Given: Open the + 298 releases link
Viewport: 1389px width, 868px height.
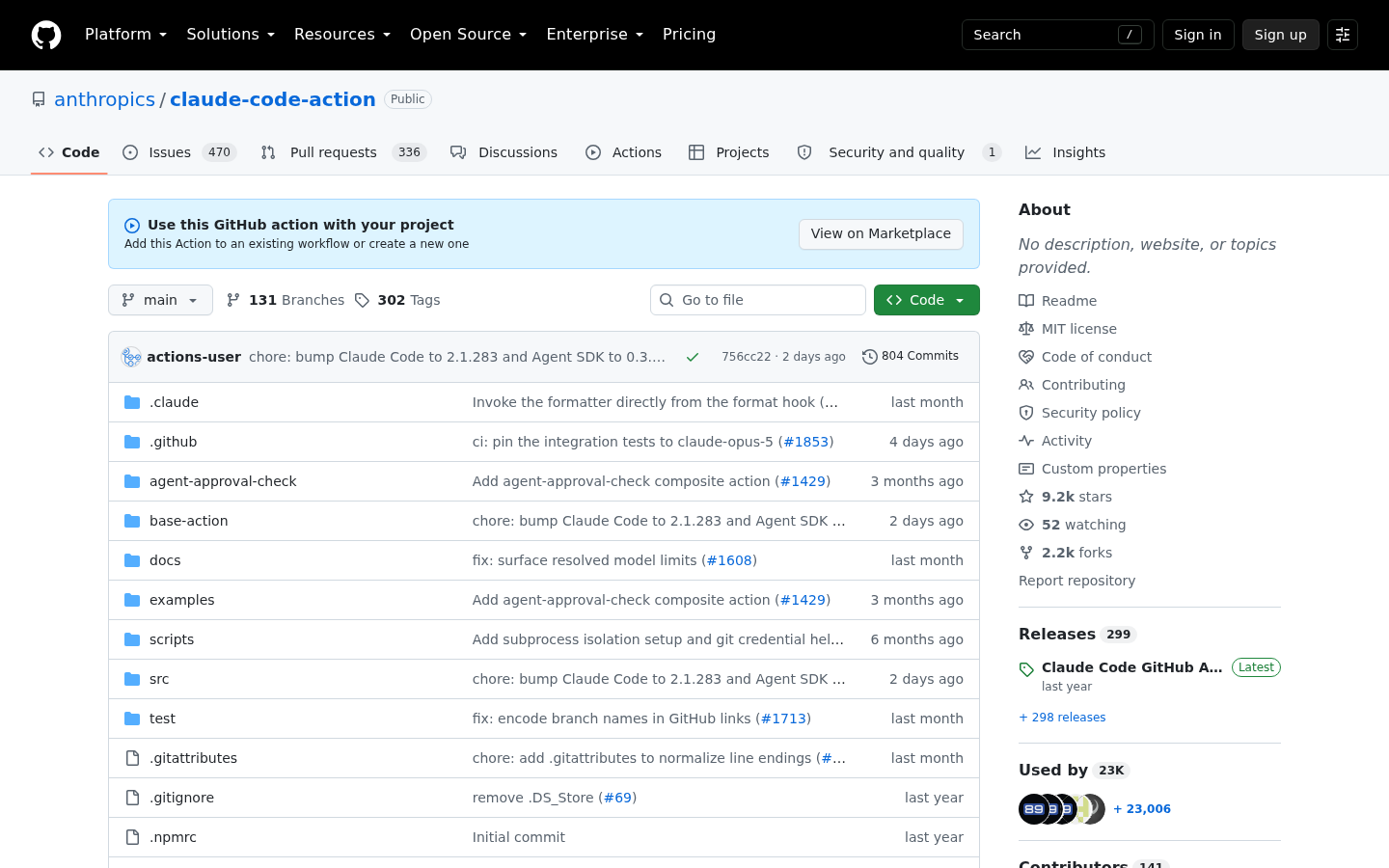Looking at the screenshot, I should 1062,718.
